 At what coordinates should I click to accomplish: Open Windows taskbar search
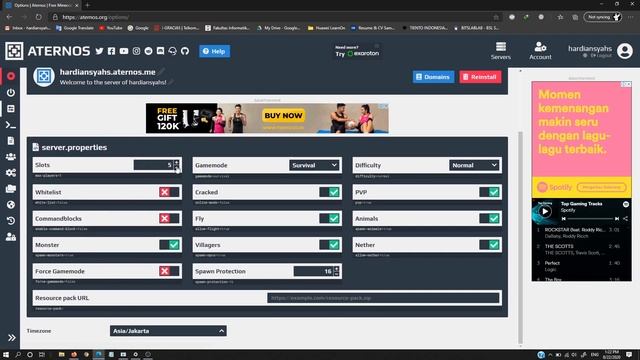(18, 355)
